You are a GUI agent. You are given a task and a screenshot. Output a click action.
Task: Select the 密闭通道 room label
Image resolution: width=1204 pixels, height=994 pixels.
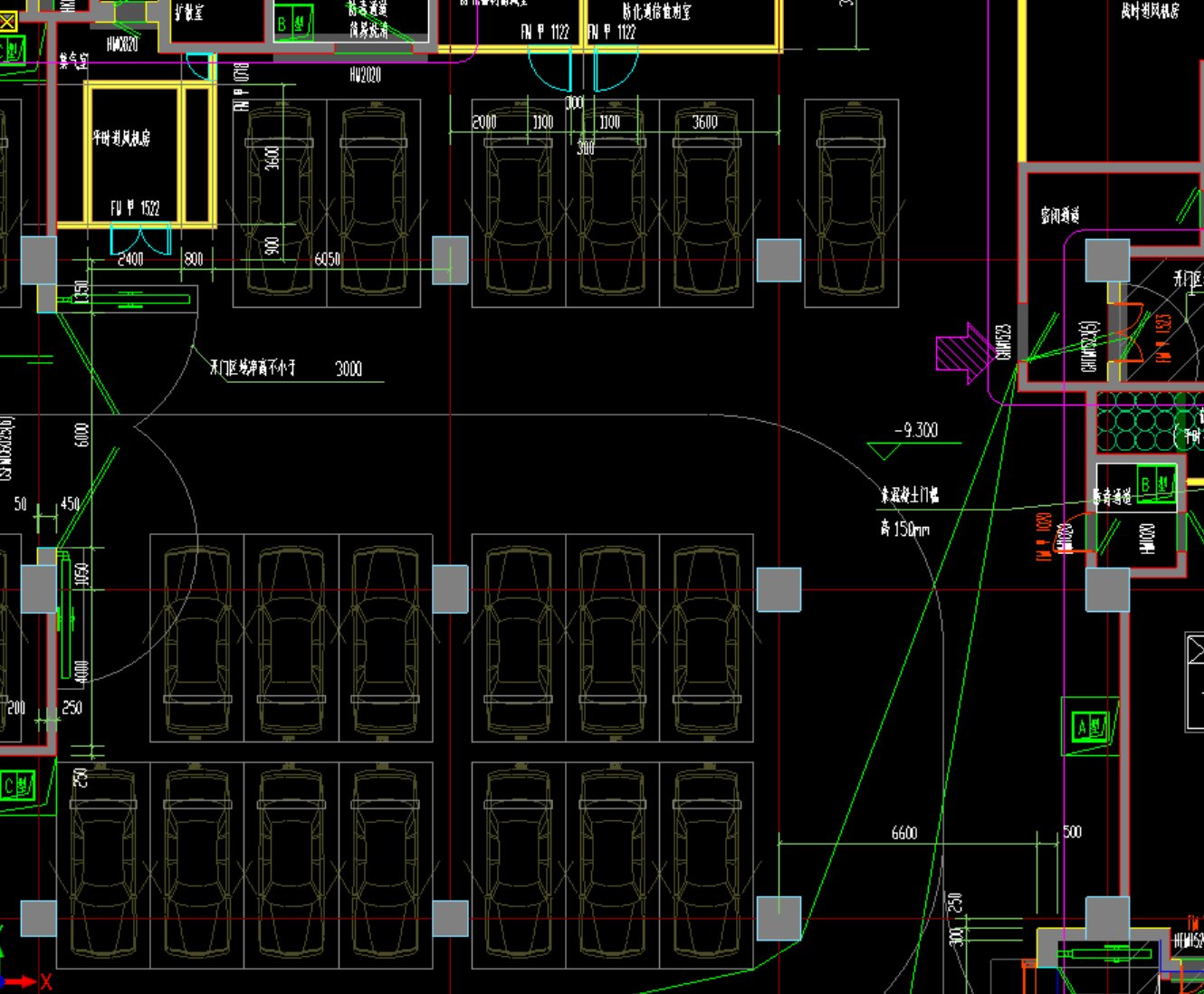(1060, 215)
